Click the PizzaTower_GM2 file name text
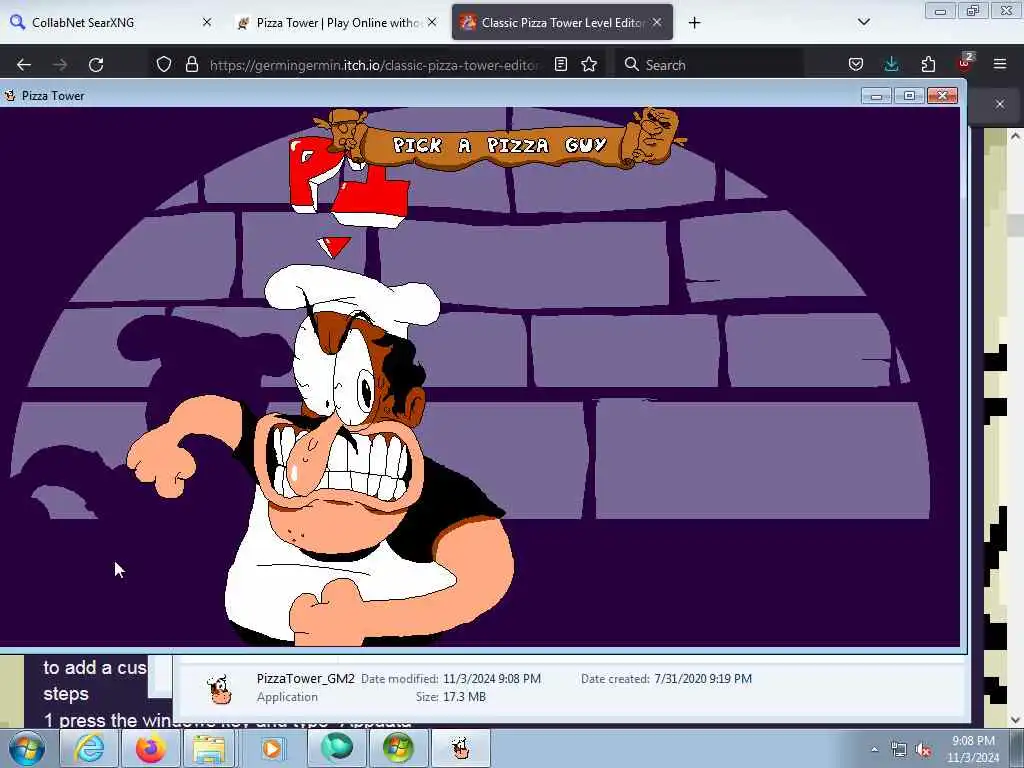The image size is (1024, 768). [x=306, y=679]
